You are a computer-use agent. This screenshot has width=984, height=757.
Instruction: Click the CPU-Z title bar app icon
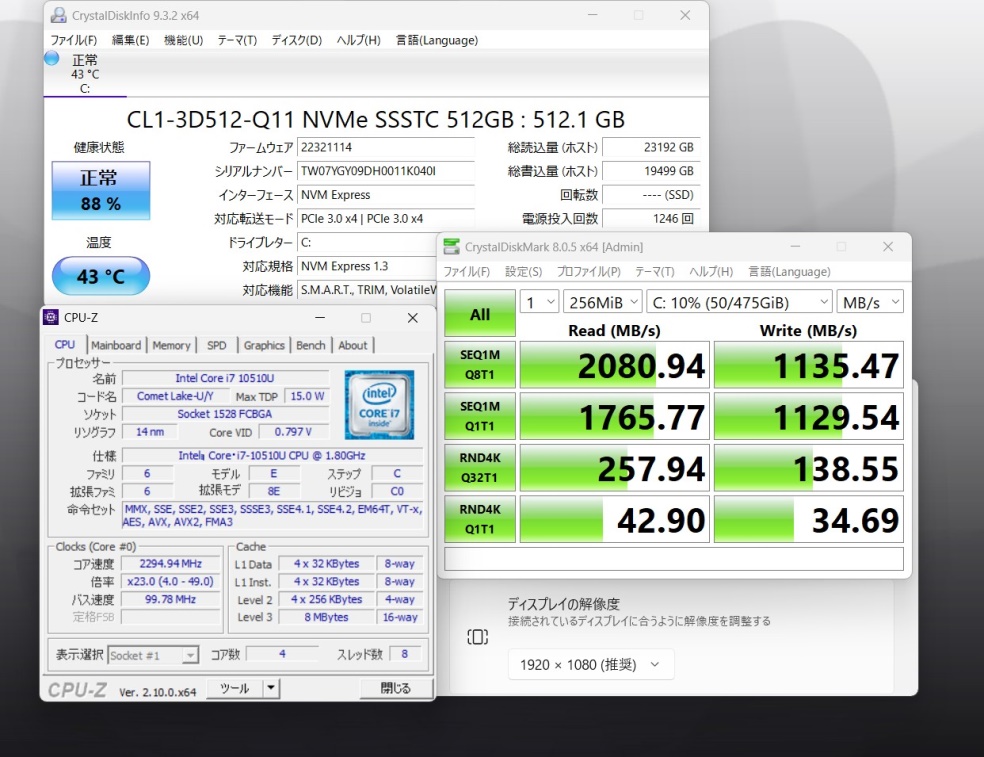(x=51, y=318)
